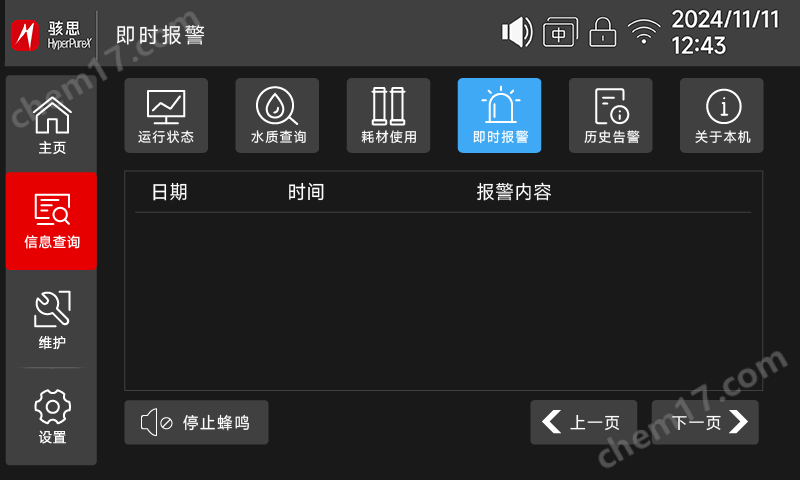Click the 日期 date column header

point(170,192)
